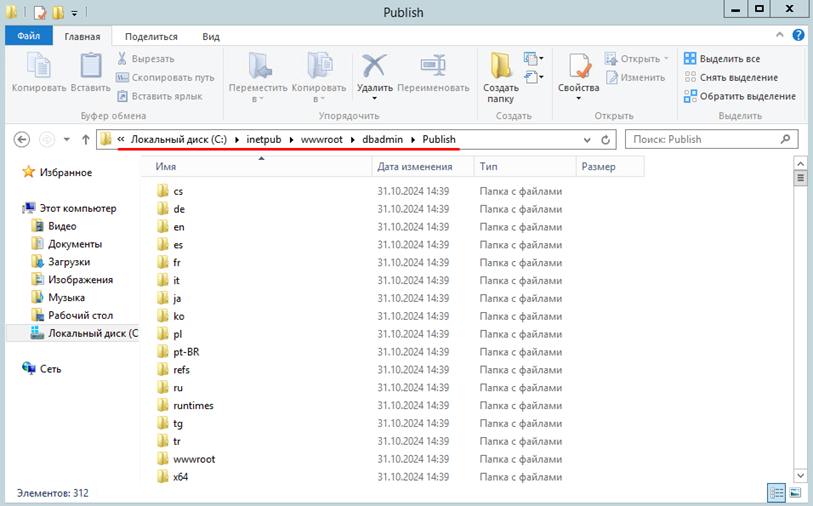Collapse the ribbon with the chevron
The height and width of the screenshot is (506, 813).
pos(779,35)
